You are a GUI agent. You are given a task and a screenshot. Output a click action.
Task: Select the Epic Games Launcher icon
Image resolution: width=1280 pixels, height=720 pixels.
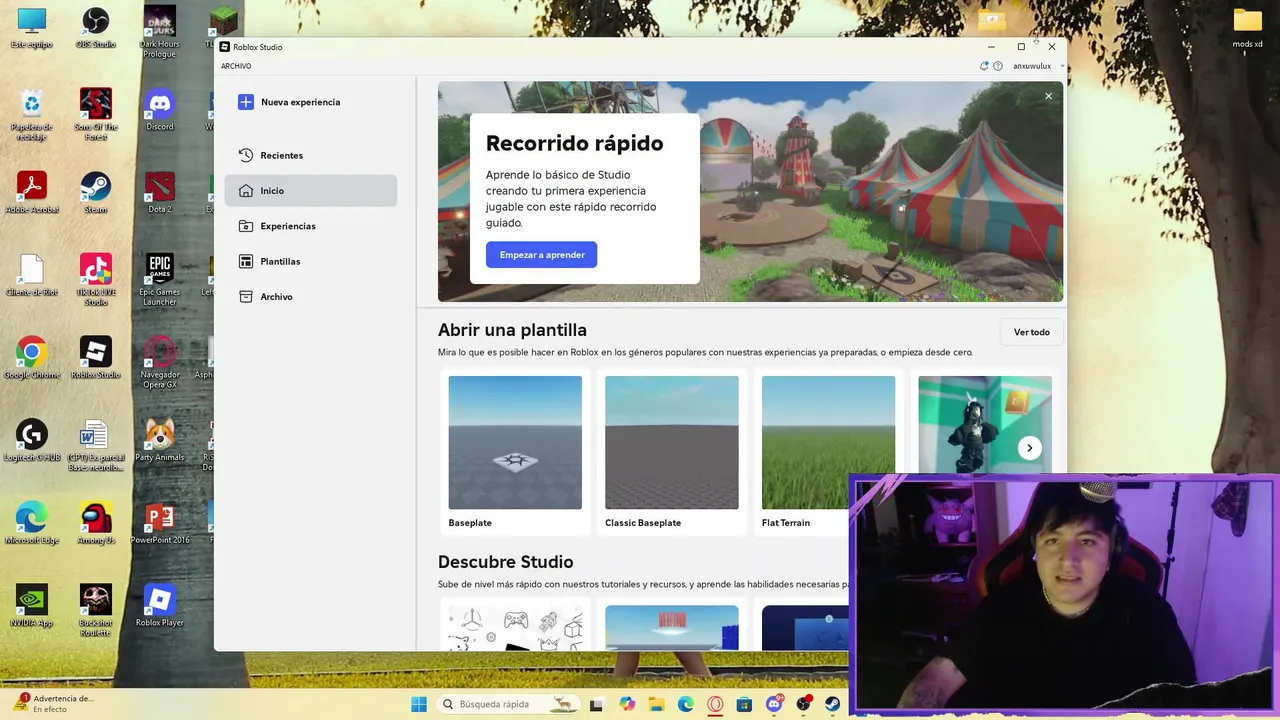[160, 280]
